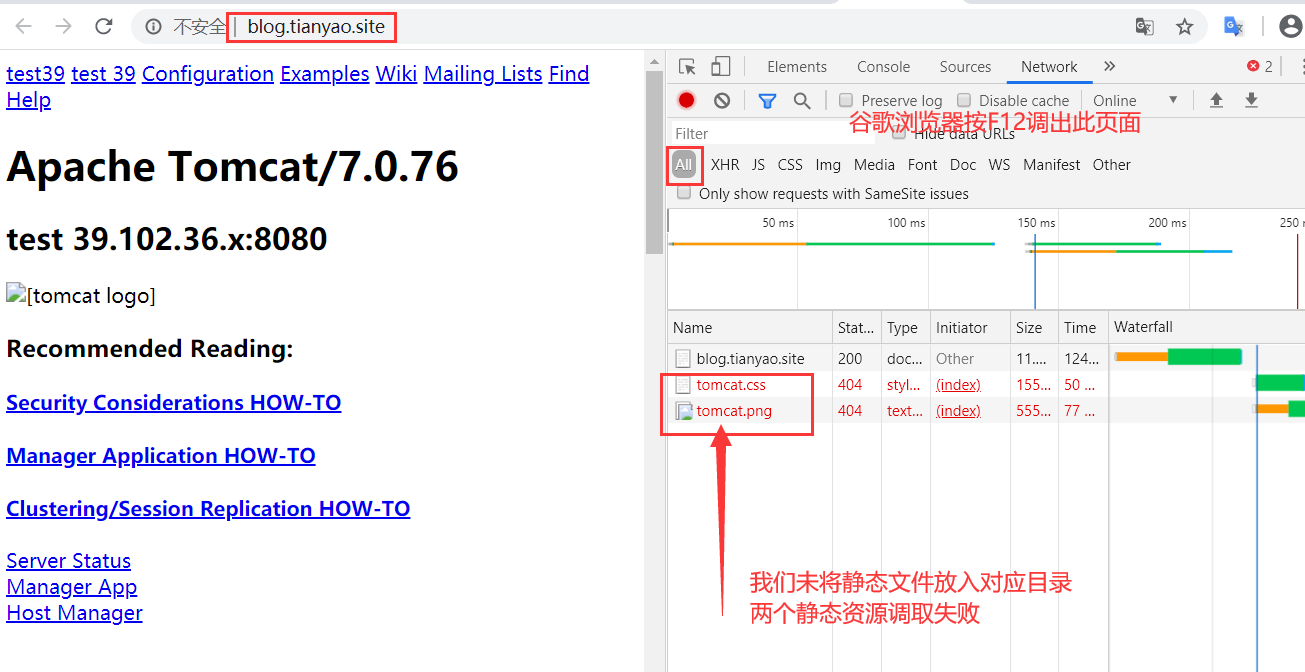
Task: Filter requests by Doc
Action: tap(963, 165)
